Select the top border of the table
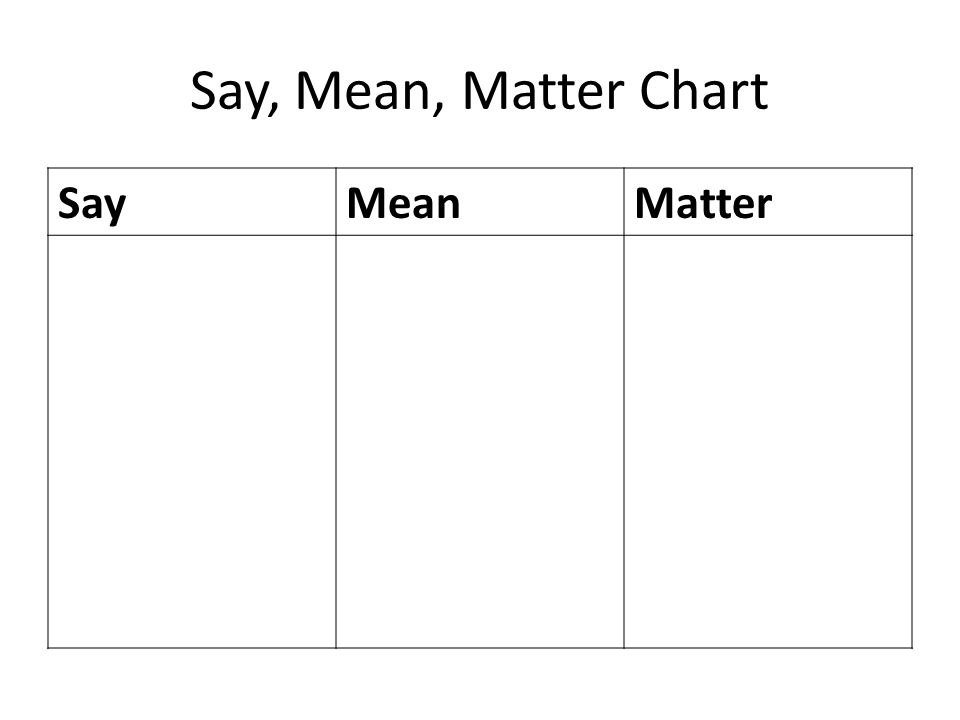The height and width of the screenshot is (720, 960). [480, 168]
